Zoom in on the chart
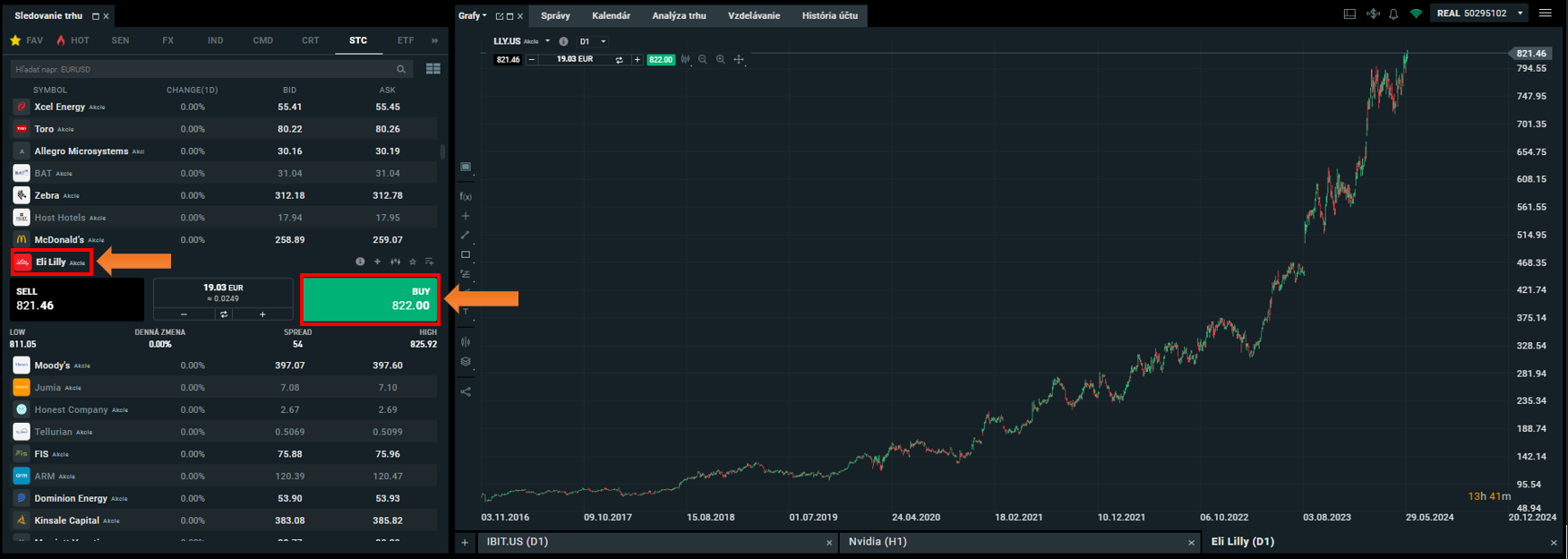Image resolution: width=1568 pixels, height=559 pixels. [x=720, y=60]
